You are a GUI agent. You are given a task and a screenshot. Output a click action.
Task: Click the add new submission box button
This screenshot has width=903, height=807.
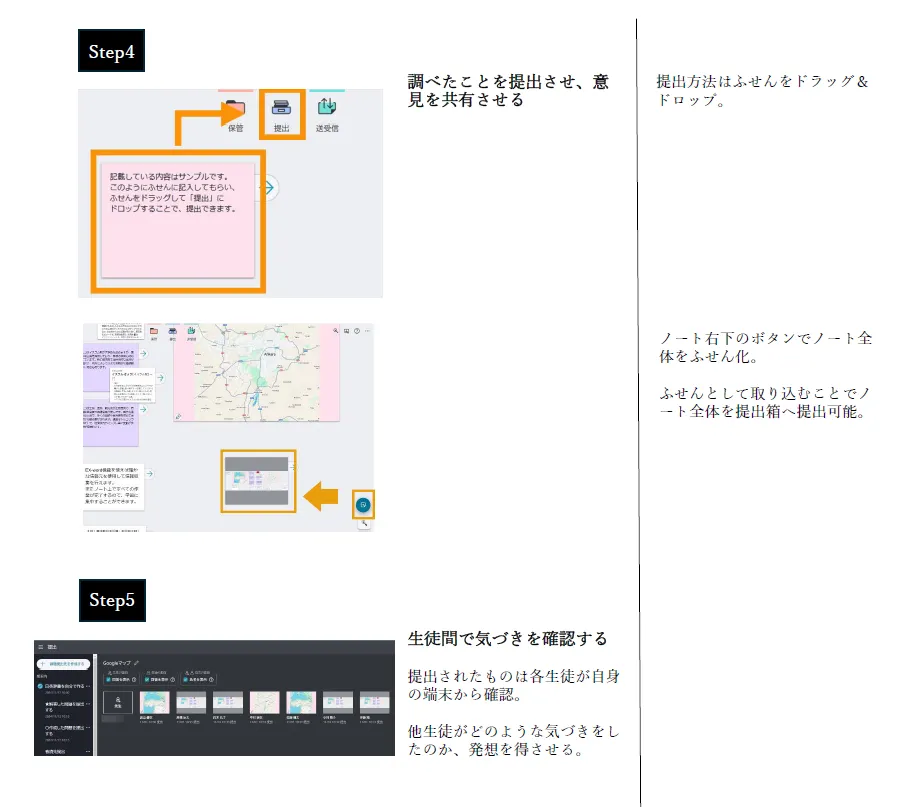[x=62, y=664]
